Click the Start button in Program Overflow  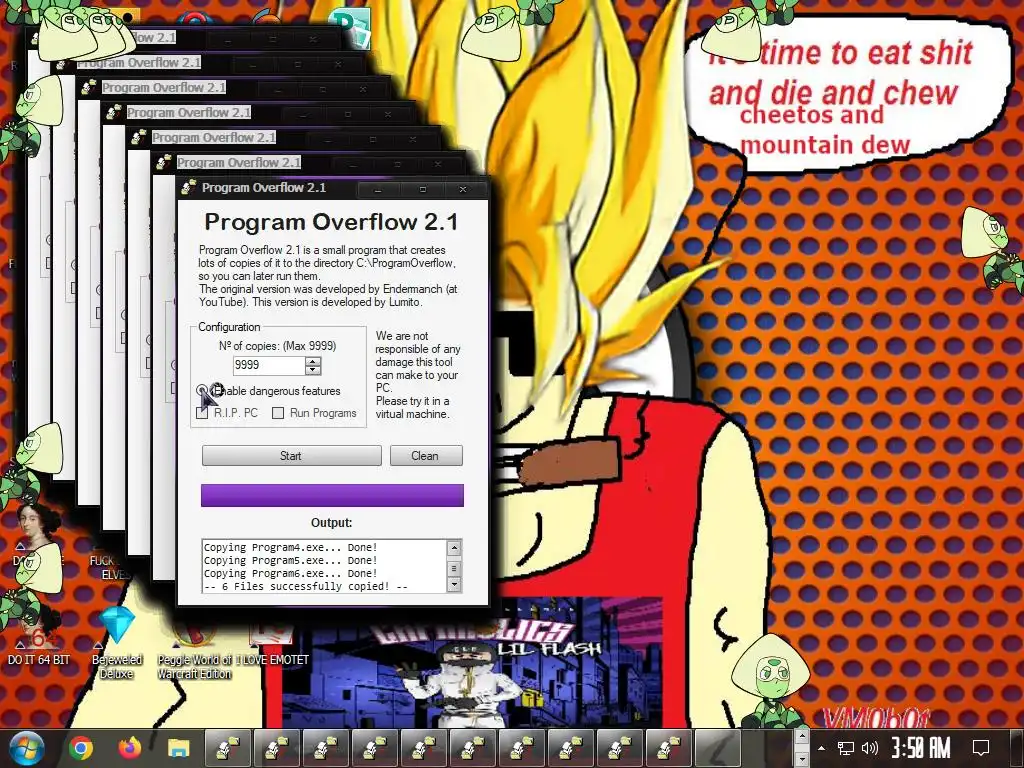click(291, 456)
